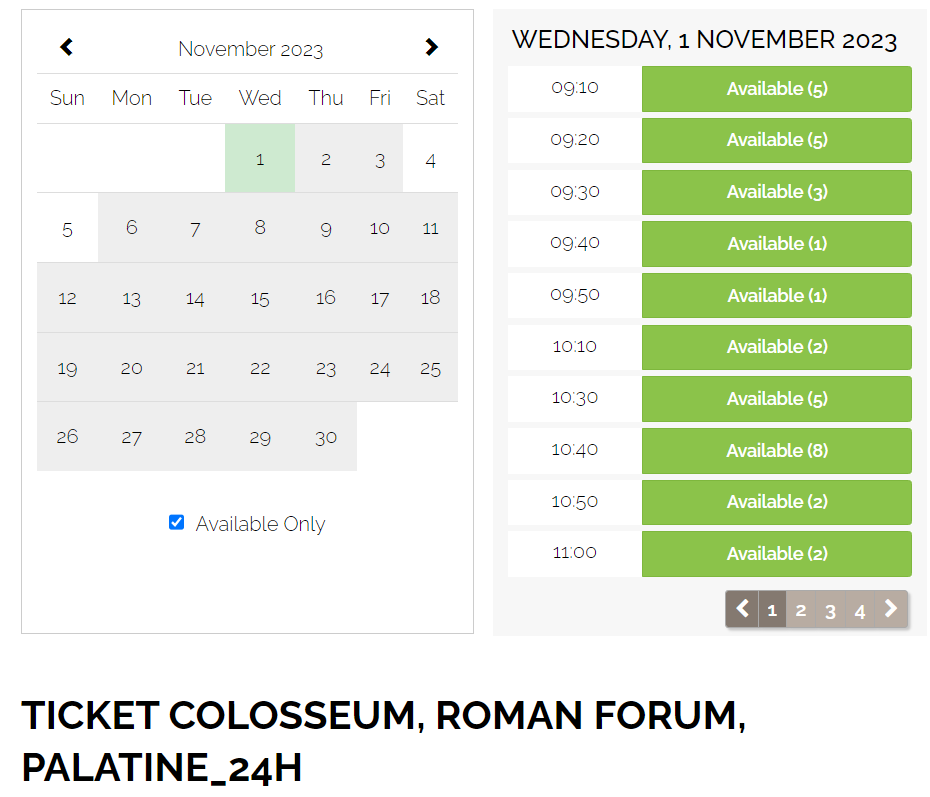The width and height of the screenshot is (930, 797).
Task: Select November 30 on the calendar
Action: (325, 436)
